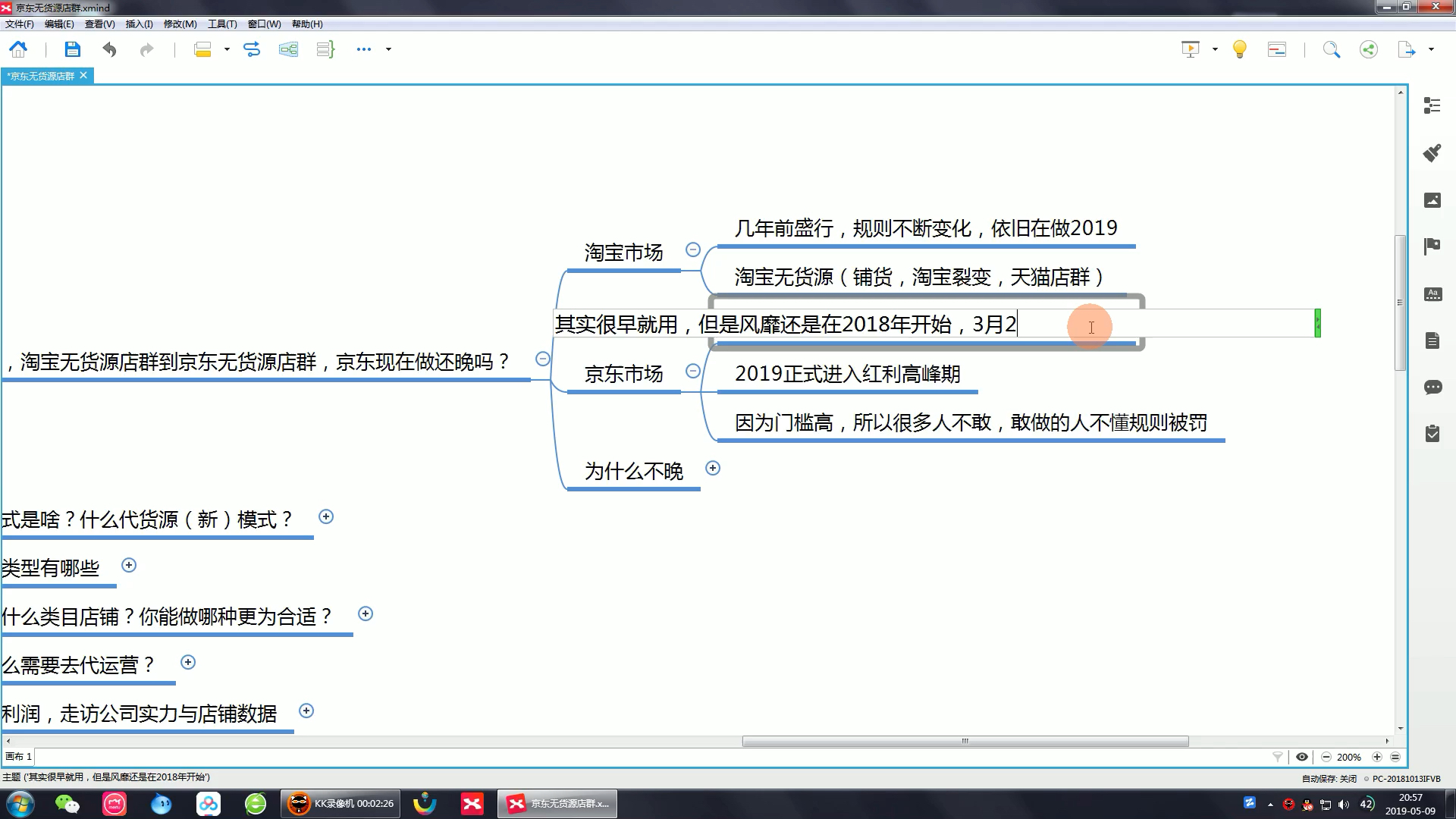Toggle the eye visibility icon in status bar
Viewport: 1456px width, 819px height.
pyautogui.click(x=1302, y=757)
